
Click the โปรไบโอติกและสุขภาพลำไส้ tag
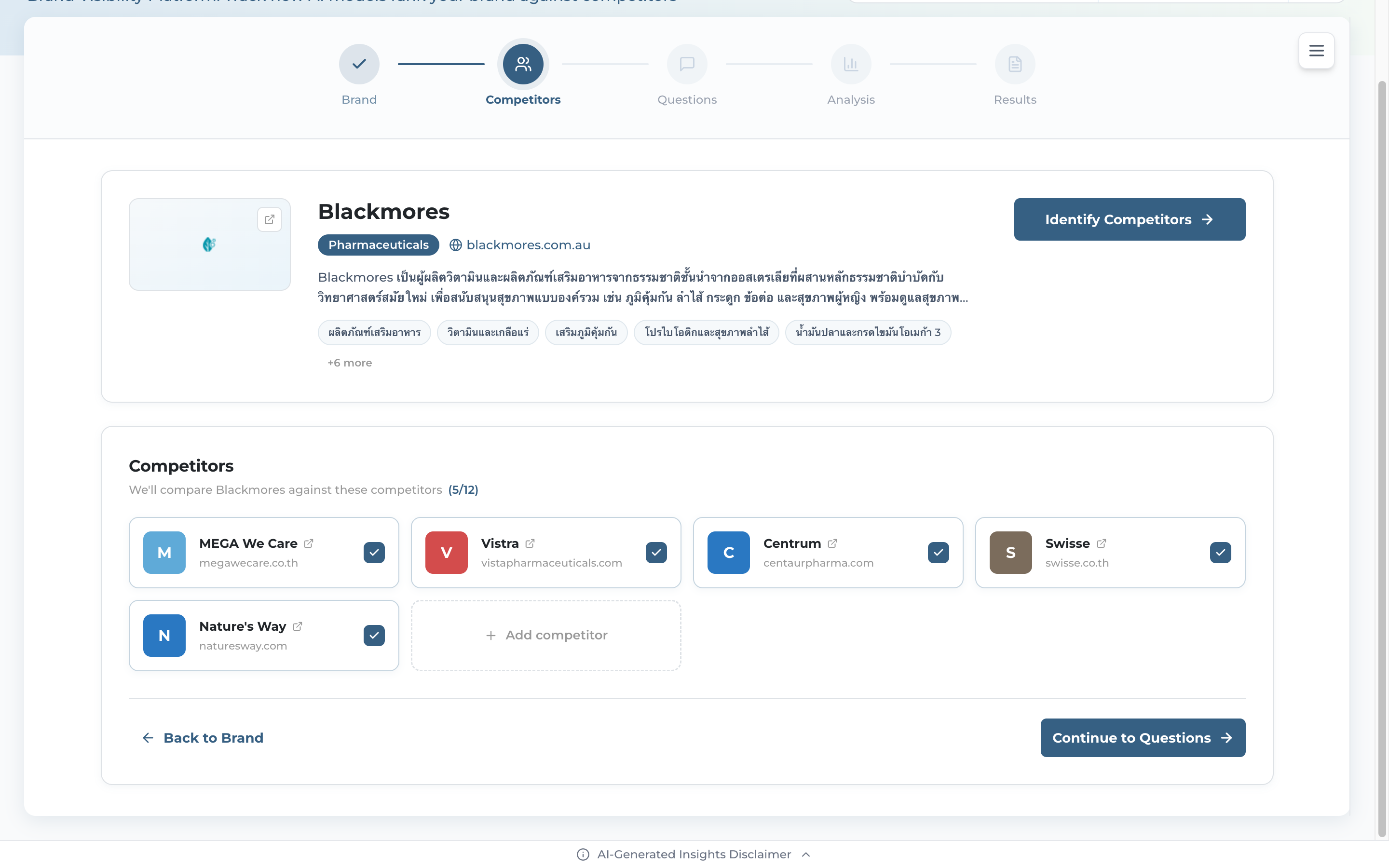(x=706, y=332)
